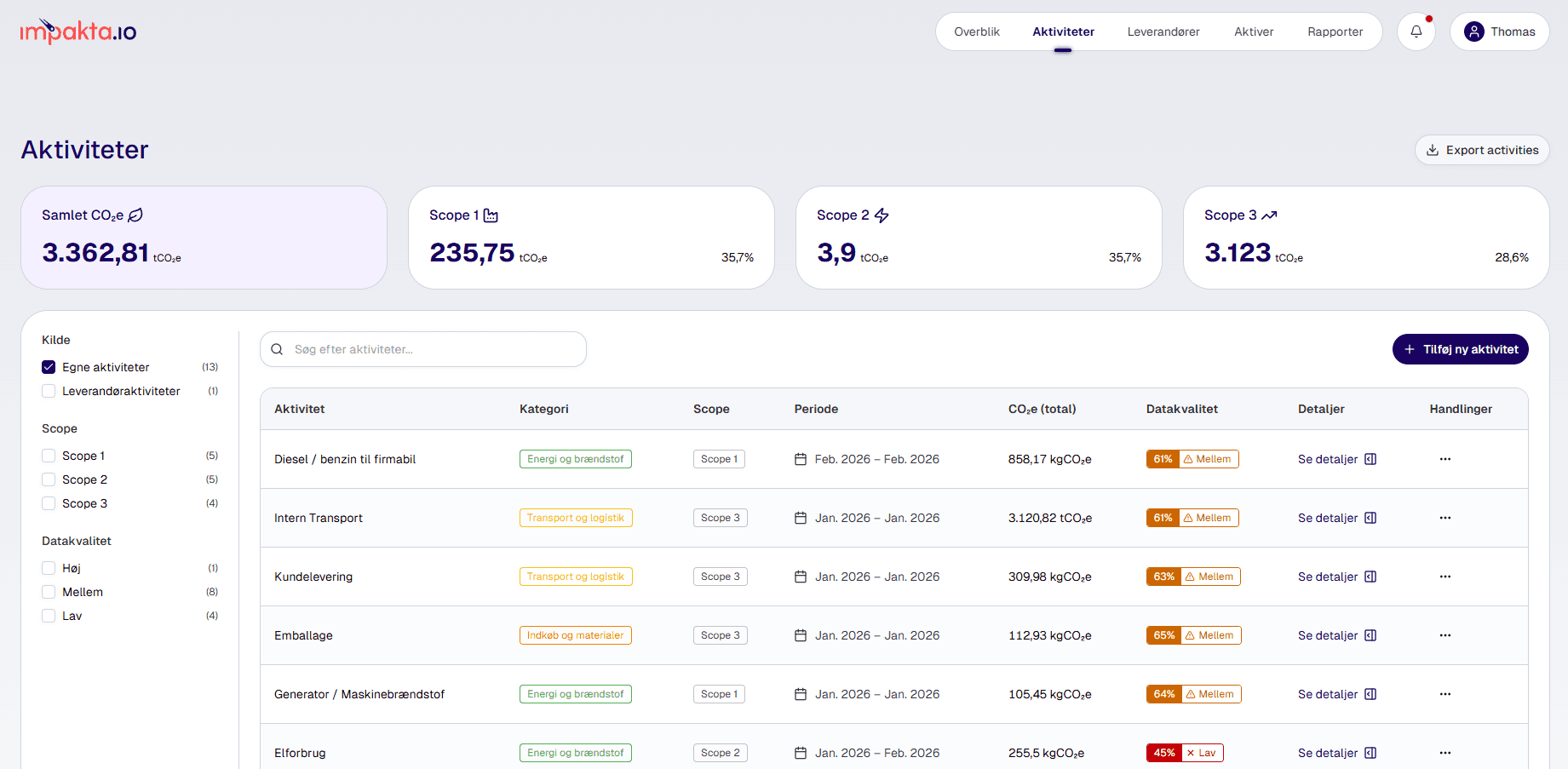Open the actions menu for Diesel / benzin til firmabil
This screenshot has width=1568, height=769.
pyautogui.click(x=1445, y=458)
